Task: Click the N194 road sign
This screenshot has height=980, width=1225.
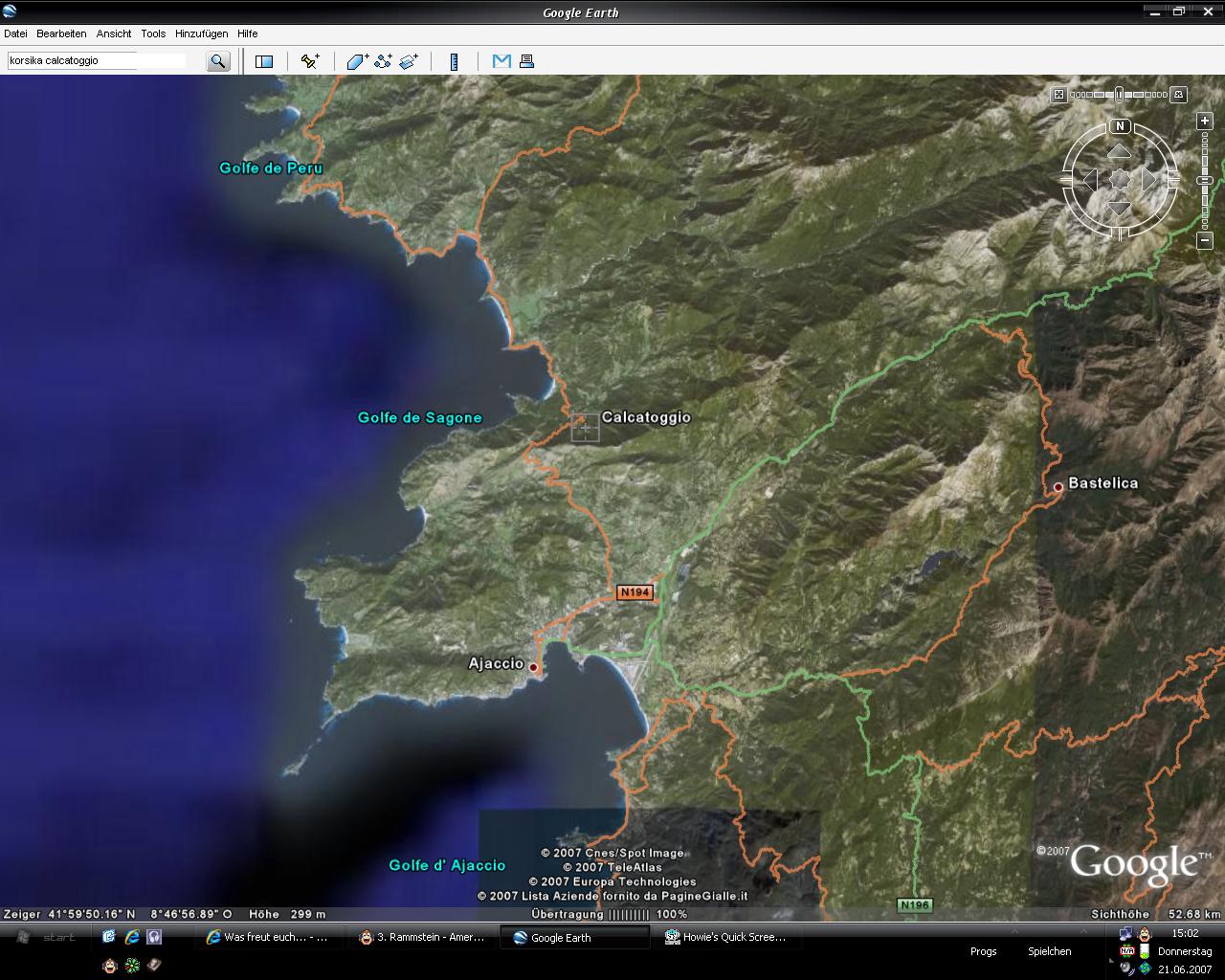Action: 635,592
